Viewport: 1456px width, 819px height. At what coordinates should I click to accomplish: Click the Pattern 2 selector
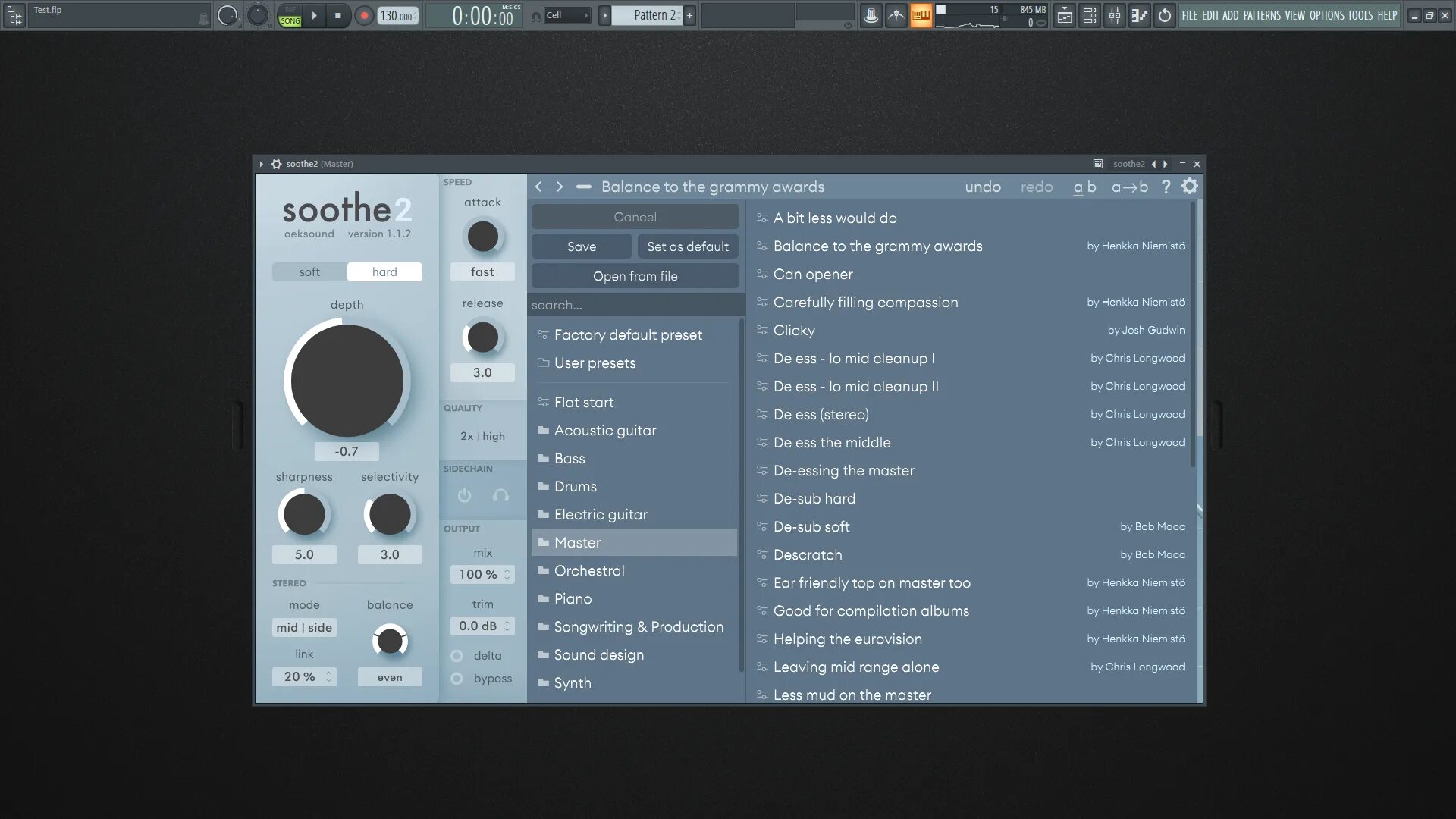[x=647, y=15]
